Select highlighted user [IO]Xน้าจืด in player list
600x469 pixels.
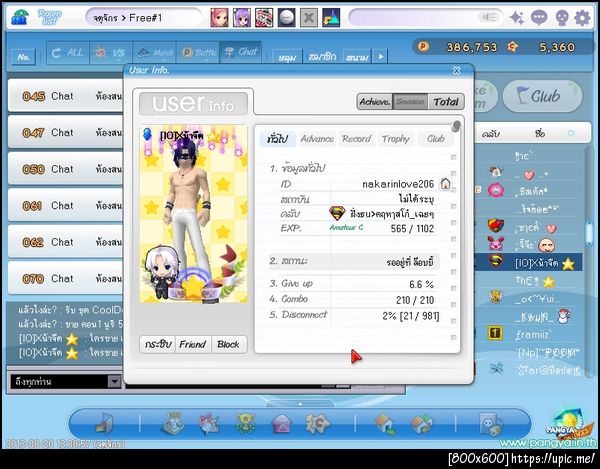pos(528,262)
